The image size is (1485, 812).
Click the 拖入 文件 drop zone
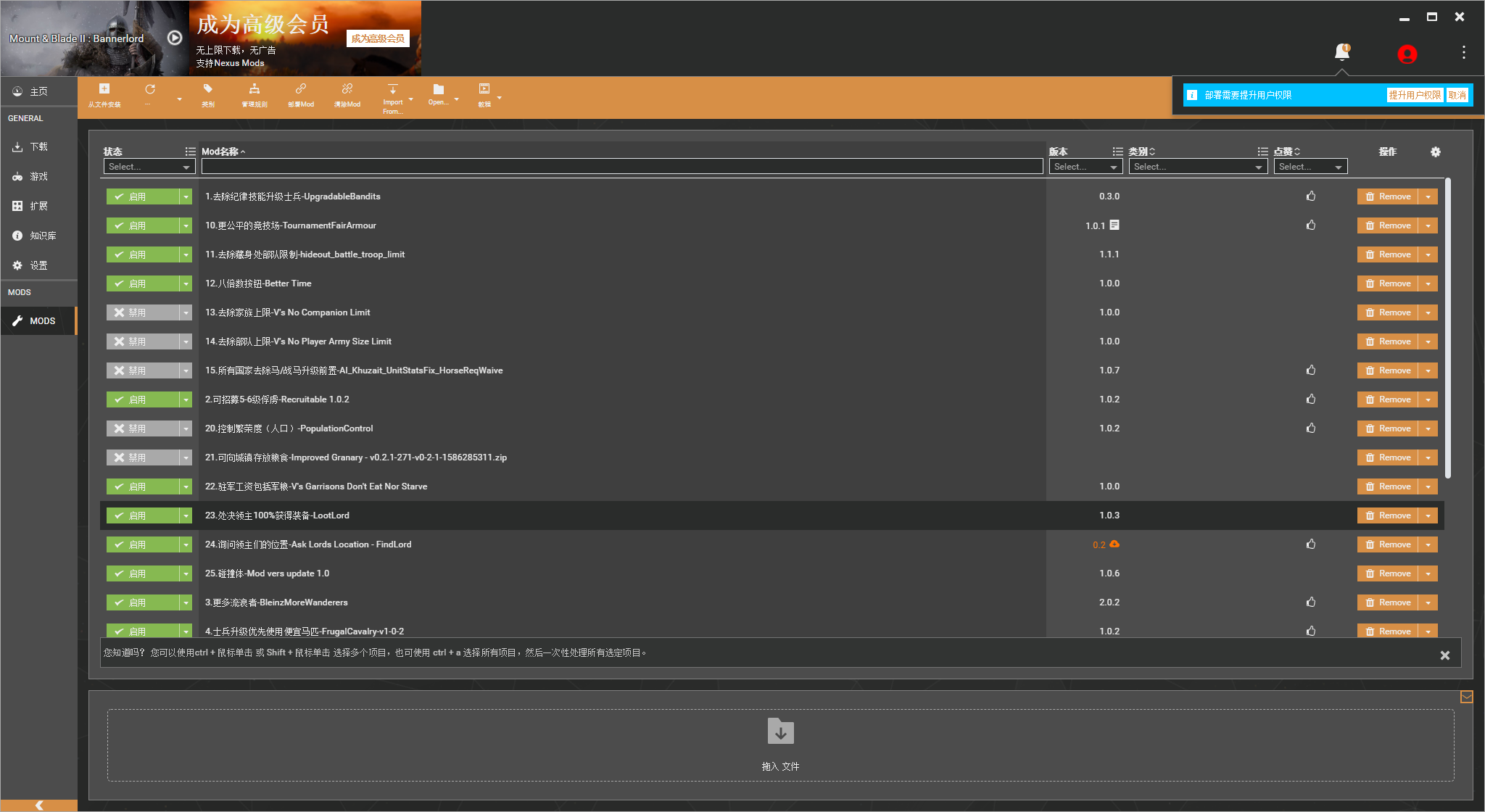780,745
